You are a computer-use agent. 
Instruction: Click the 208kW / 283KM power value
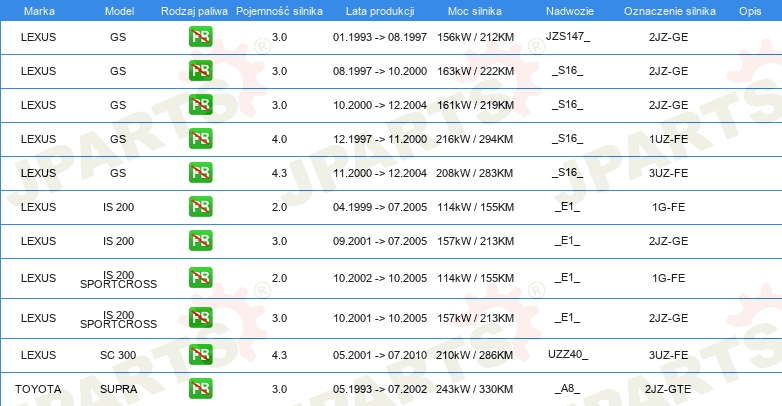point(475,173)
